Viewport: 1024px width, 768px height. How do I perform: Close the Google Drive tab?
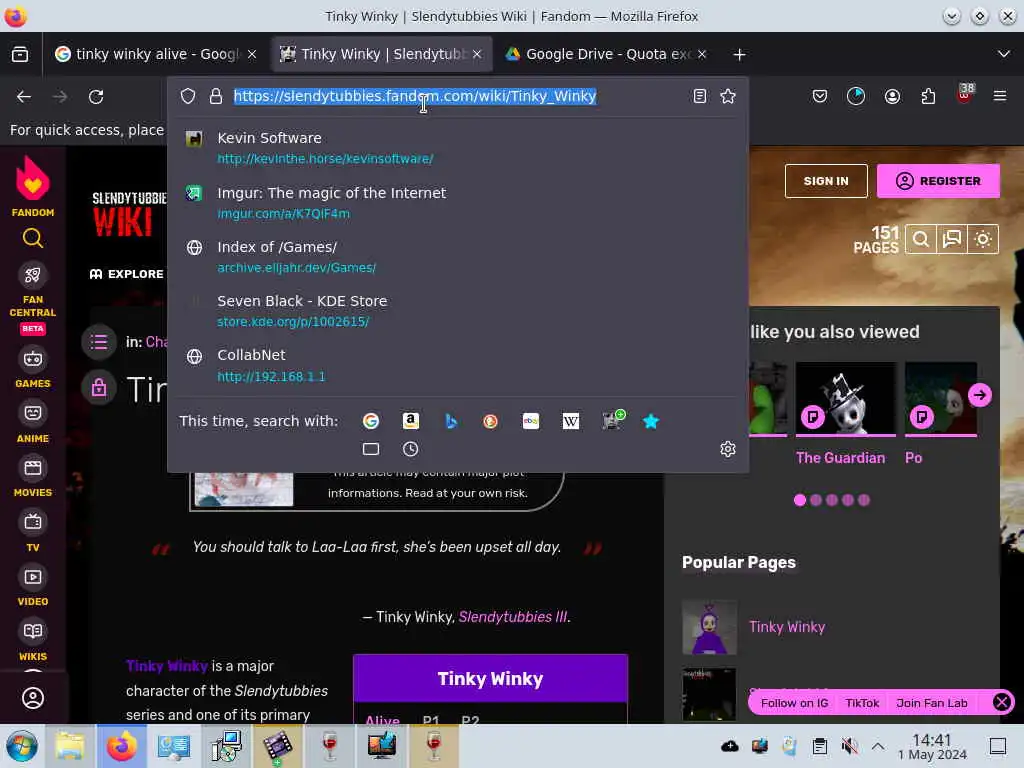[702, 54]
